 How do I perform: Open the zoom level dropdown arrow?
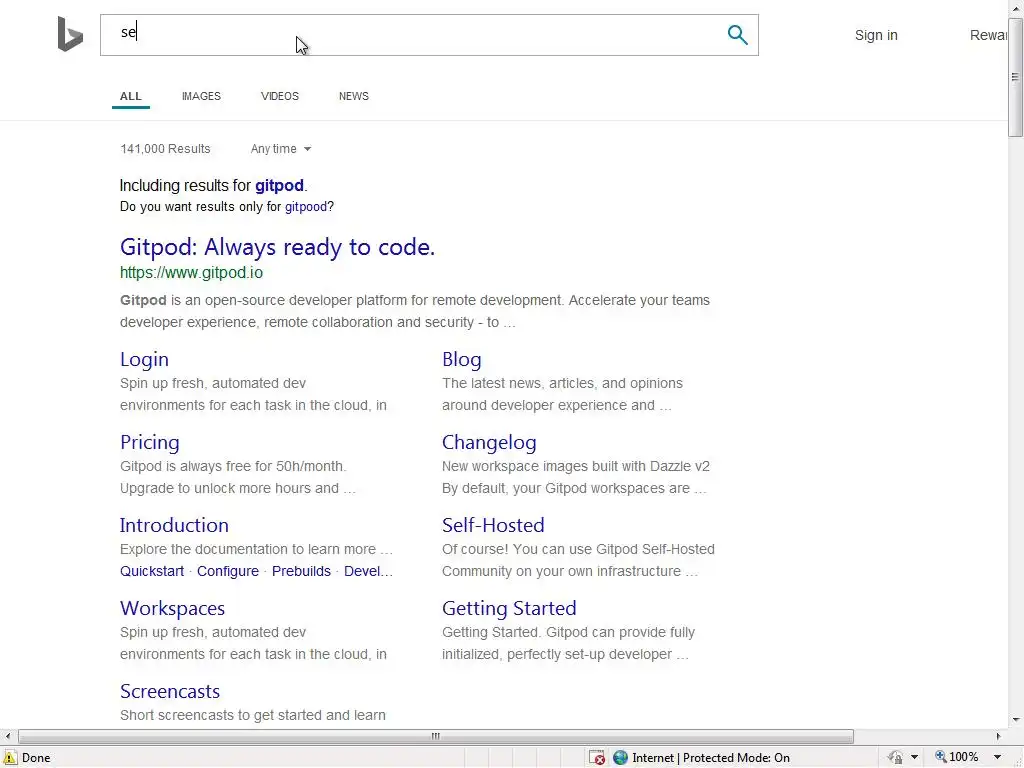997,758
